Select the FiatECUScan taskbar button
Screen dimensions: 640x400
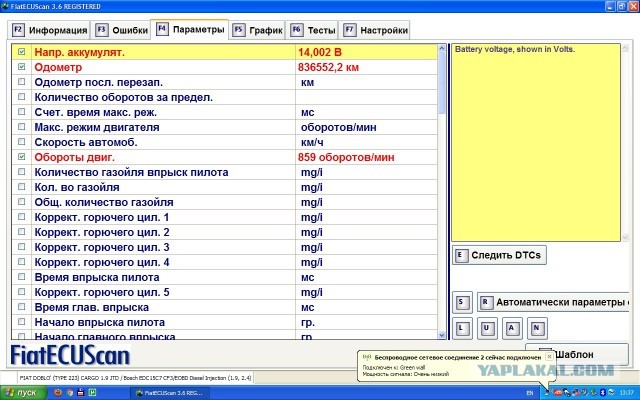(x=170, y=393)
